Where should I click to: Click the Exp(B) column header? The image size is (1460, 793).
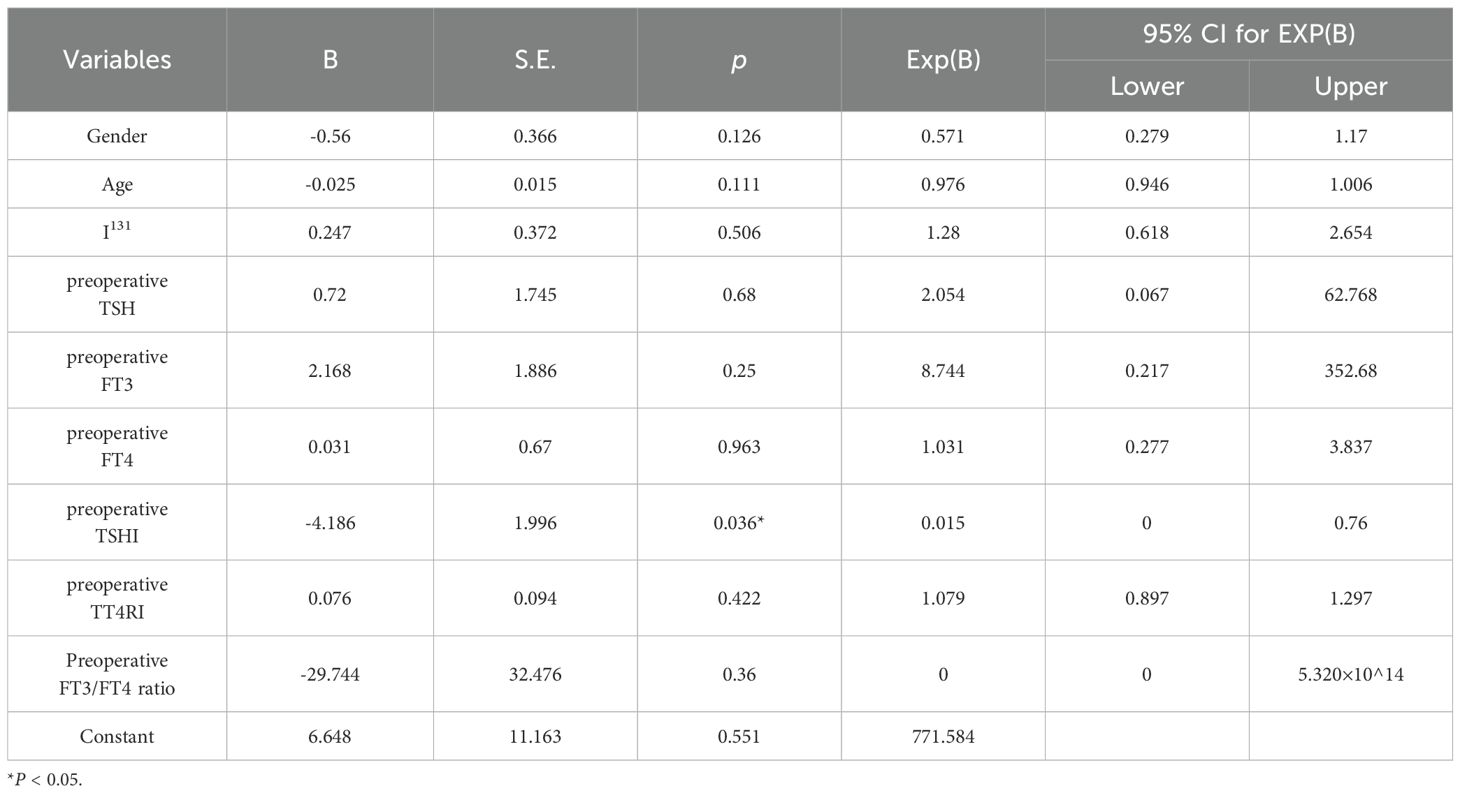click(x=943, y=60)
